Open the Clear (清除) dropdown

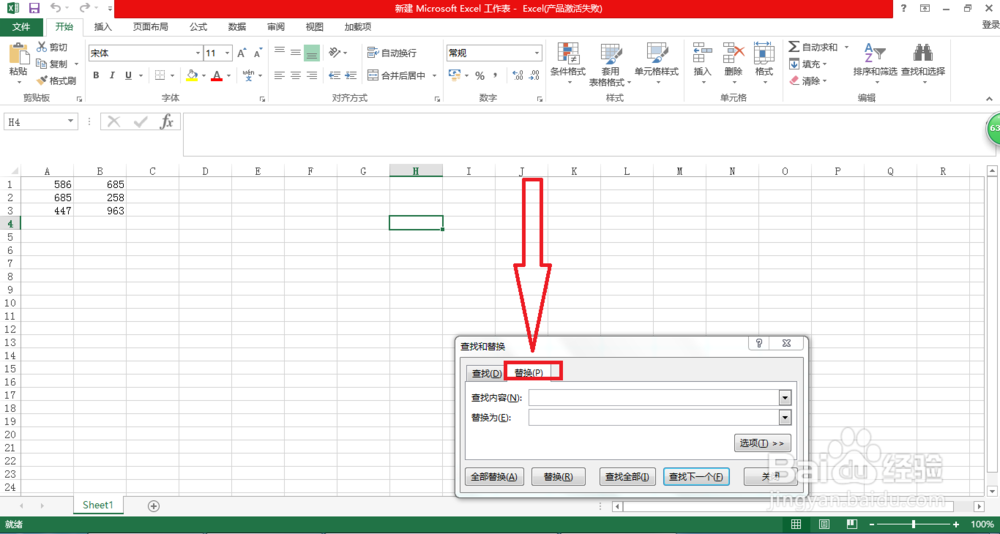point(807,80)
